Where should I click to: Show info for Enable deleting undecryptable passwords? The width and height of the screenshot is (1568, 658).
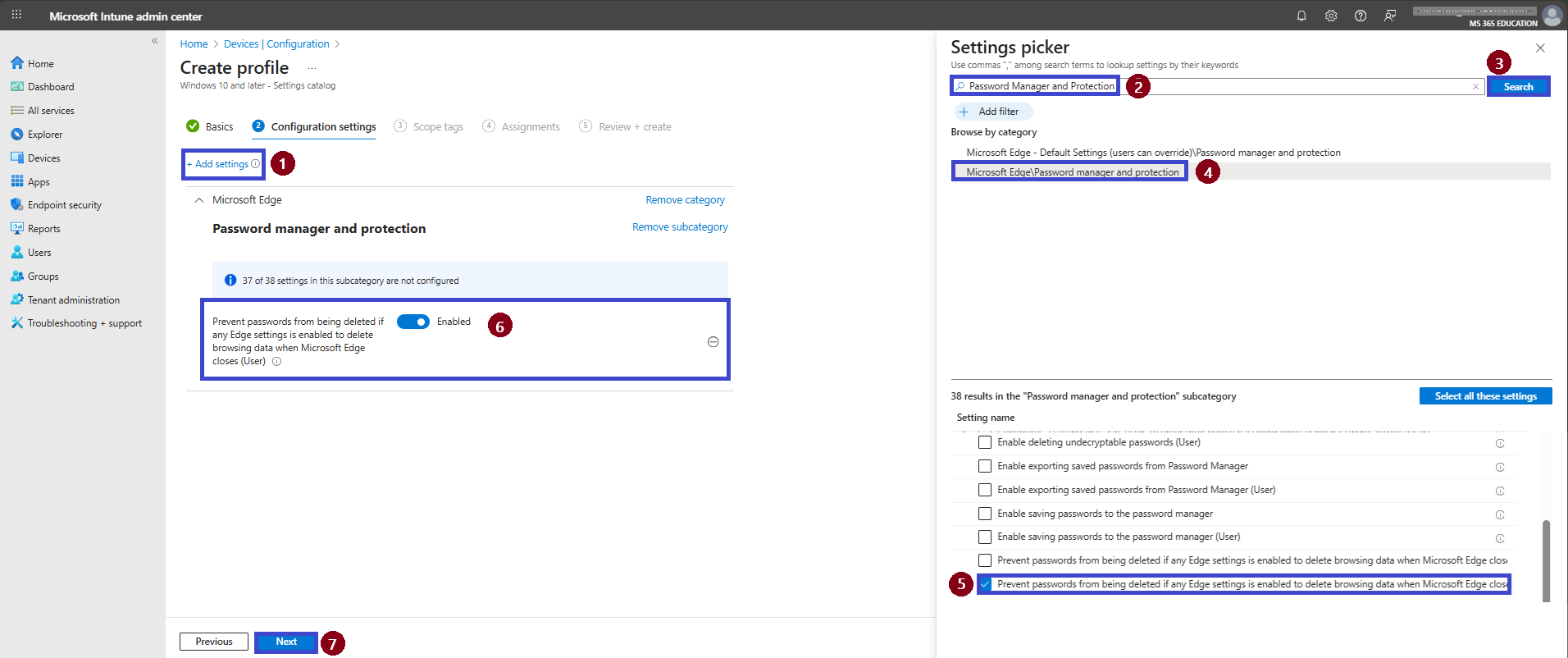(1500, 443)
